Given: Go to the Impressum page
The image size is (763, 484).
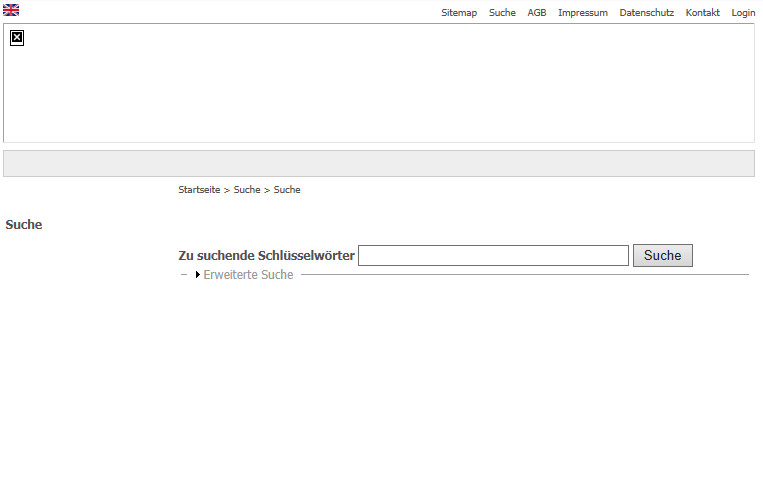Looking at the screenshot, I should pos(582,13).
